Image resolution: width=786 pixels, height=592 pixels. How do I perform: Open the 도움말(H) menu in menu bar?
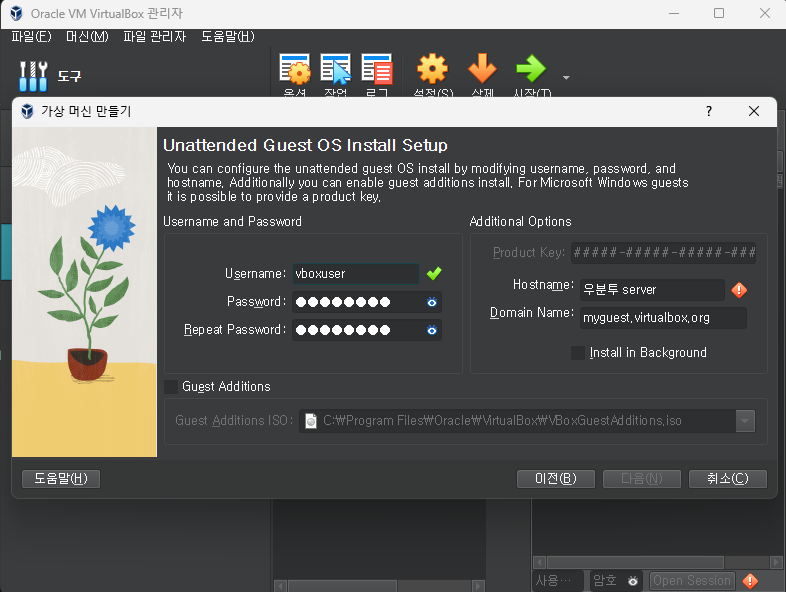pyautogui.click(x=228, y=37)
